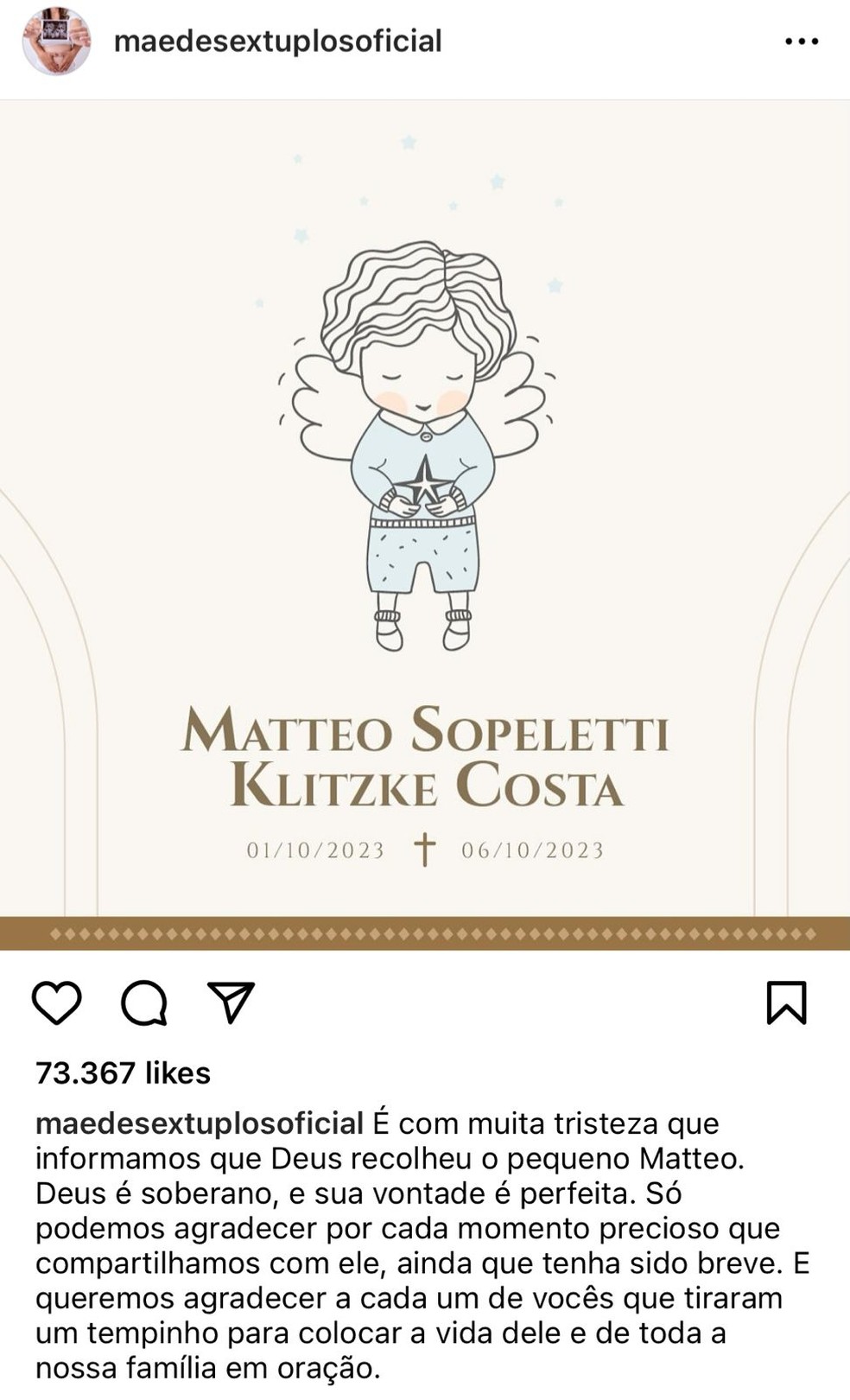Save the post with the bookmark icon

click(786, 1002)
